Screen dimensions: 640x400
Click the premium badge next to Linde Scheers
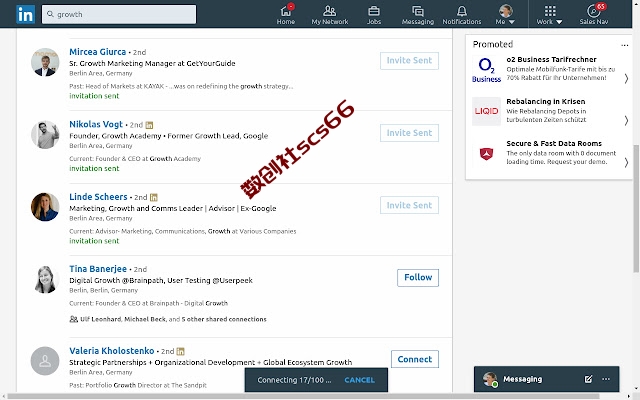tap(153, 198)
